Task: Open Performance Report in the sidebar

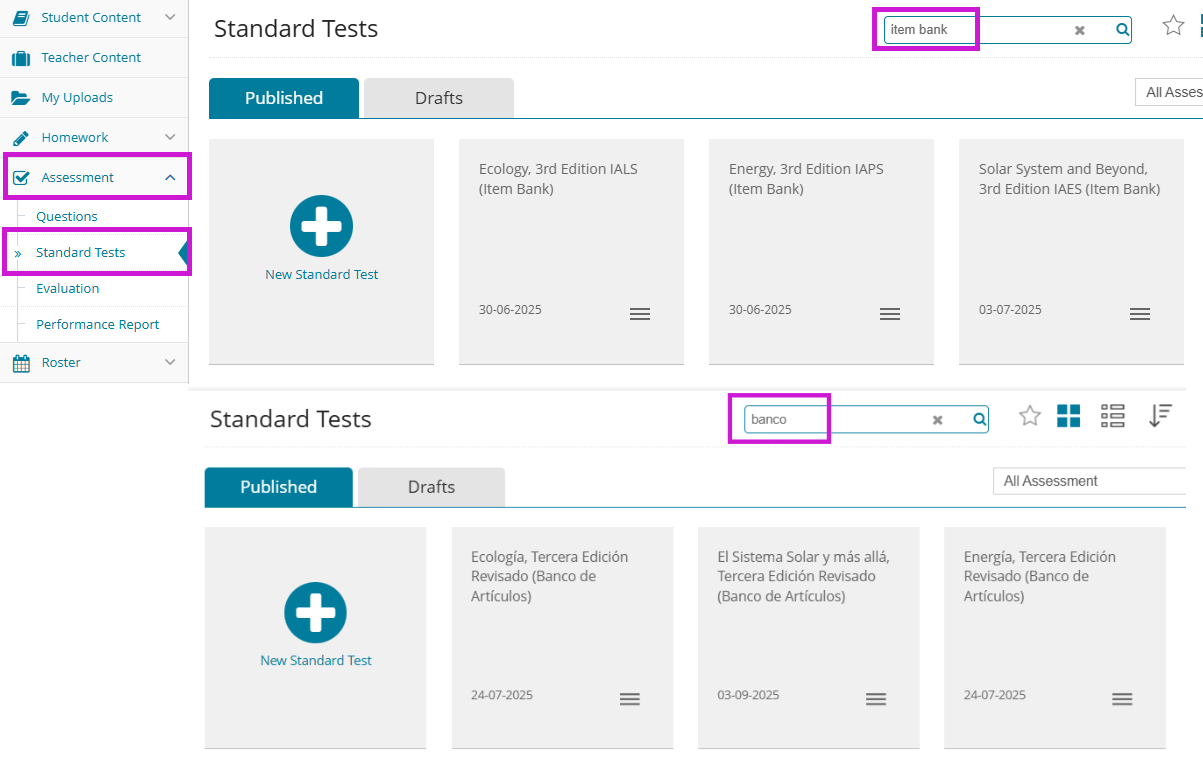Action: [97, 324]
